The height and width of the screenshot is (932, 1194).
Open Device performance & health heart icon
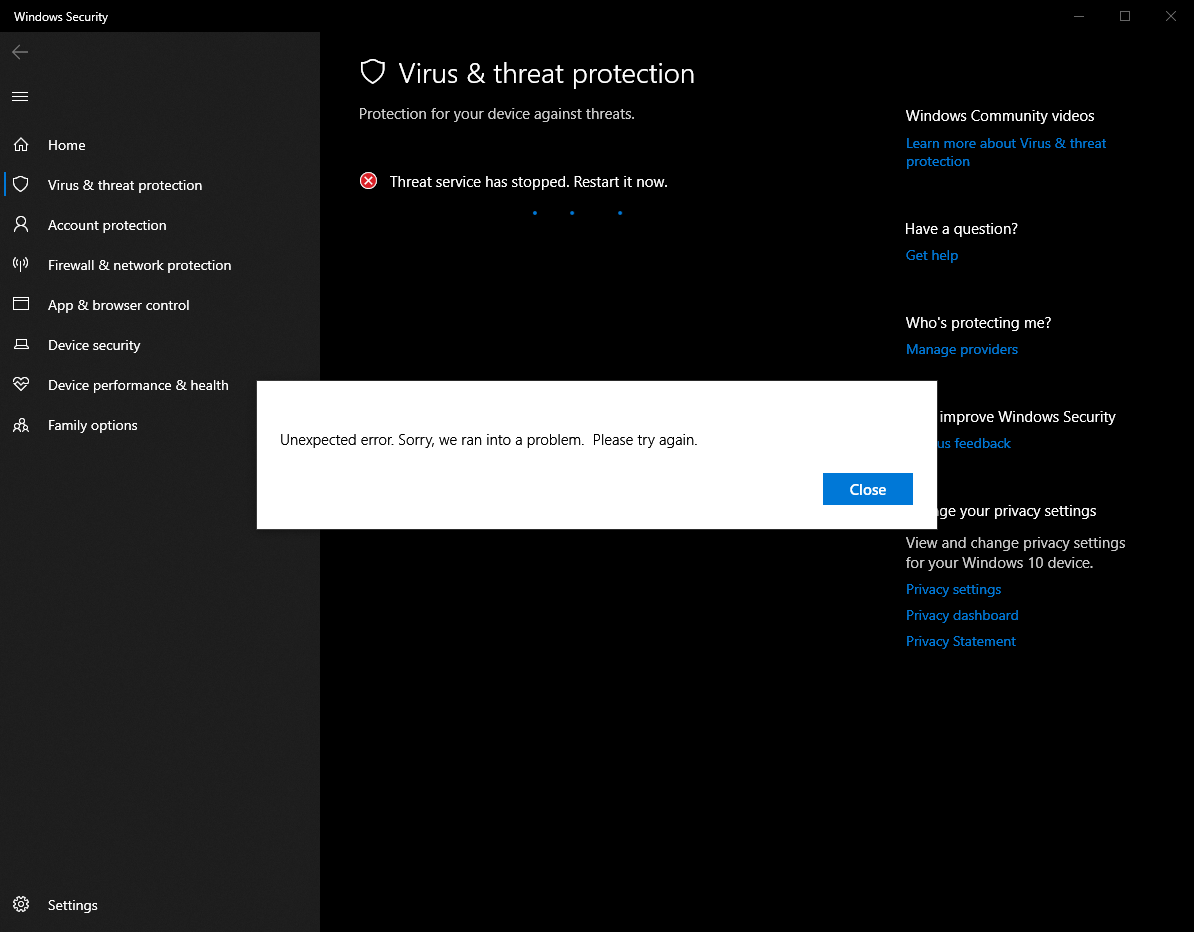21,384
